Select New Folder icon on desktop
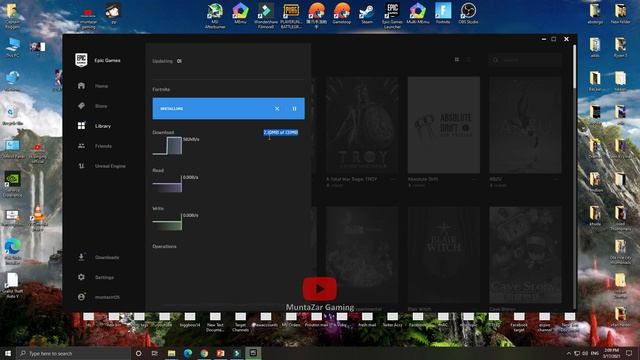Image resolution: width=640 pixels, height=360 pixels. click(620, 13)
